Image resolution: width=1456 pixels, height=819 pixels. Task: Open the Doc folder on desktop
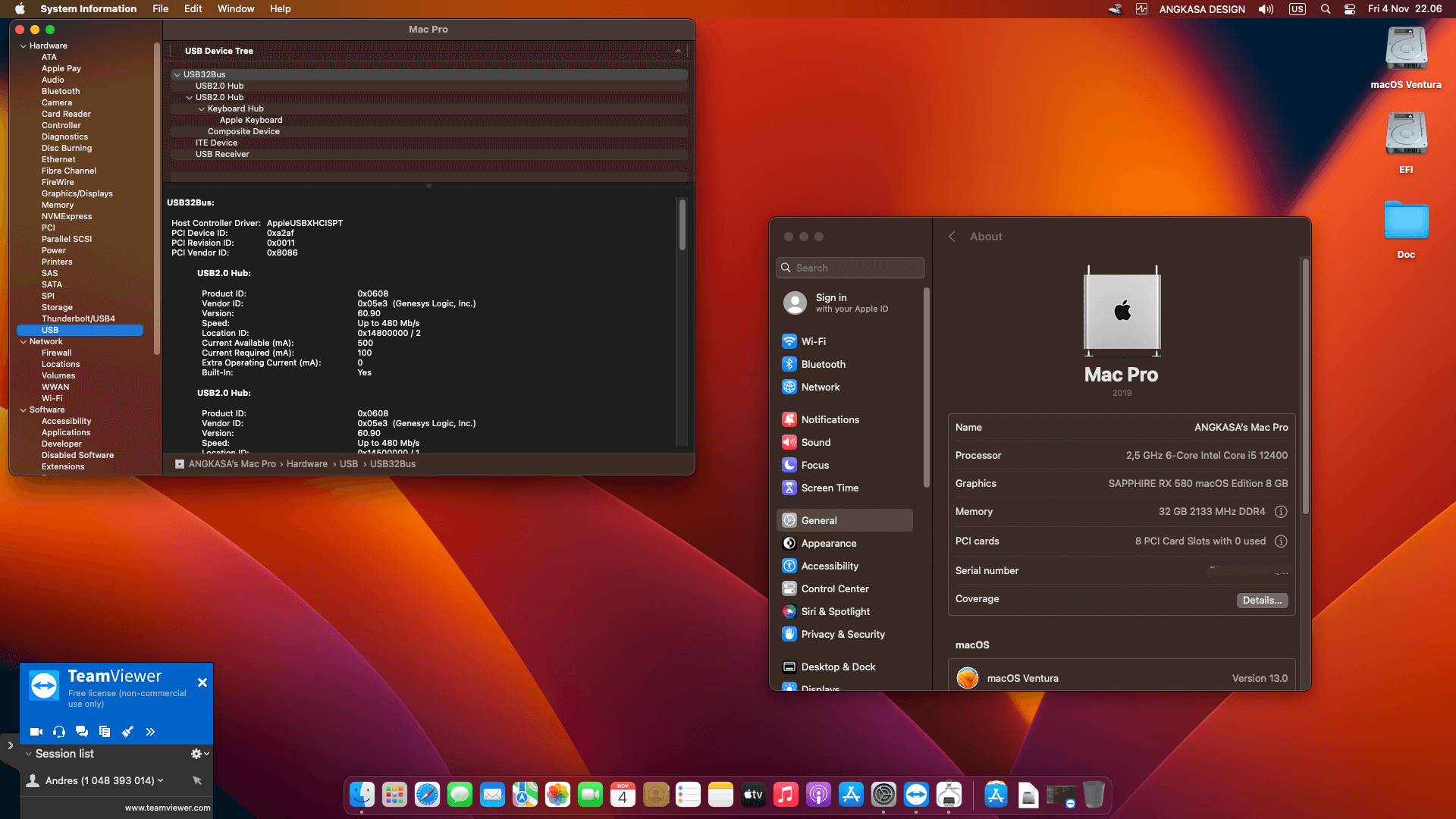[1406, 228]
